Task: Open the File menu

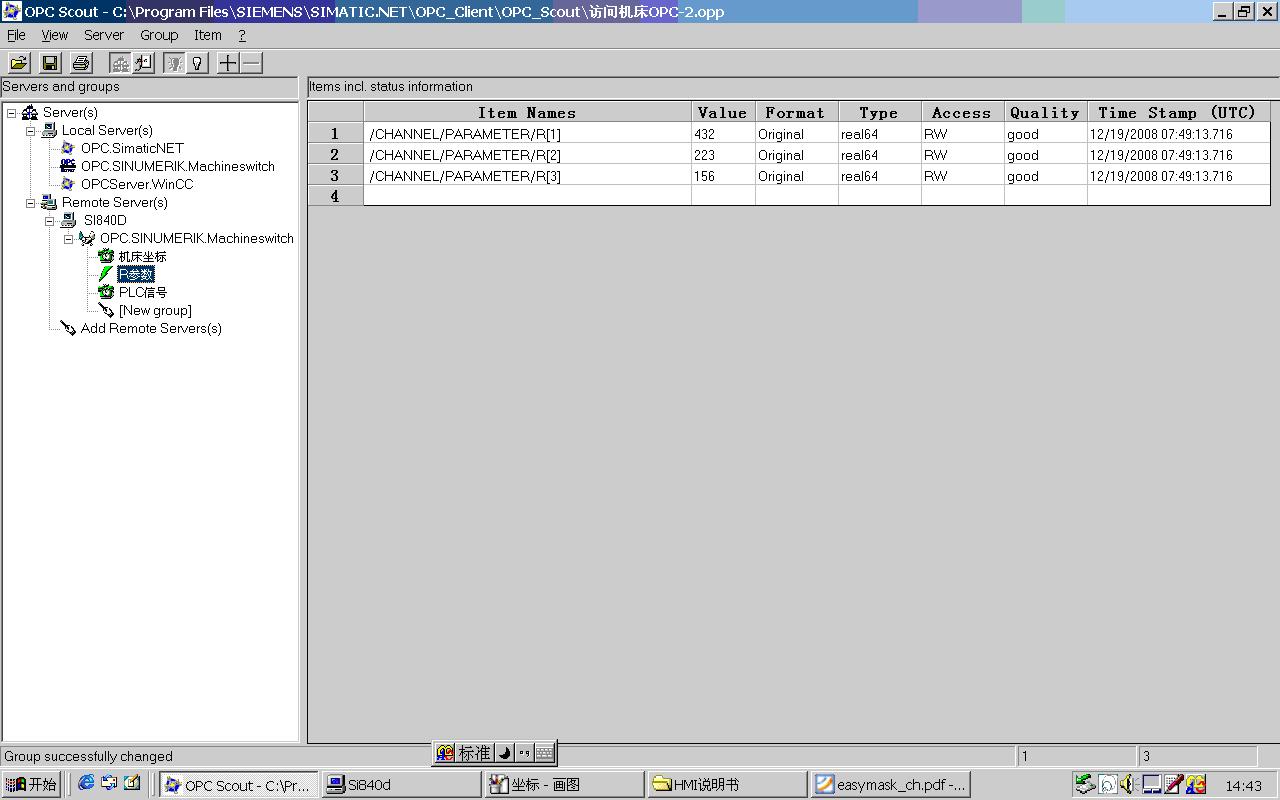Action: coord(16,35)
